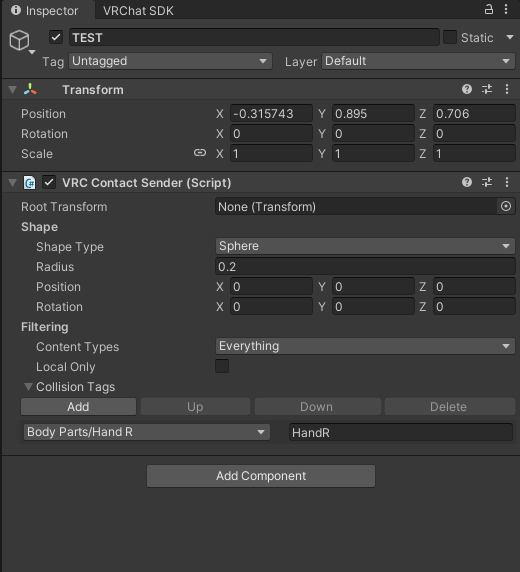This screenshot has height=572, width=520.
Task: Disable the TEST GameObject active checkbox
Action: (56, 37)
